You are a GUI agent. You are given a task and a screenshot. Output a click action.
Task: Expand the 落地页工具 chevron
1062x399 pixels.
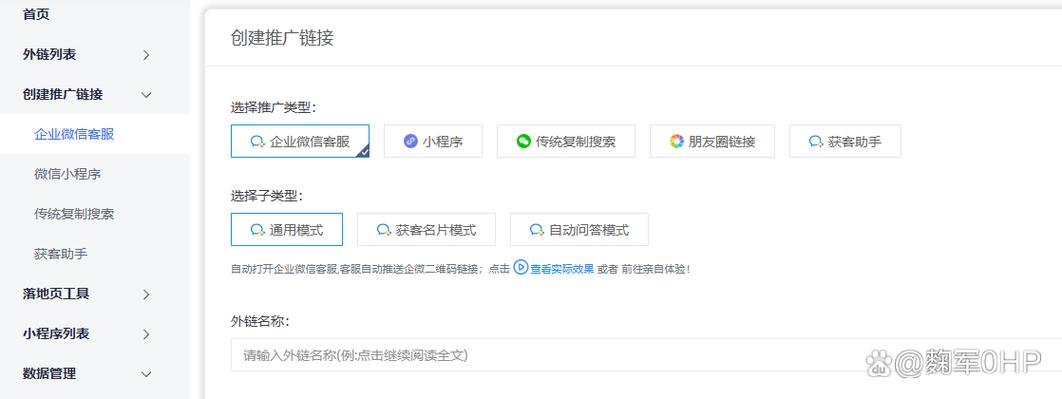click(146, 295)
